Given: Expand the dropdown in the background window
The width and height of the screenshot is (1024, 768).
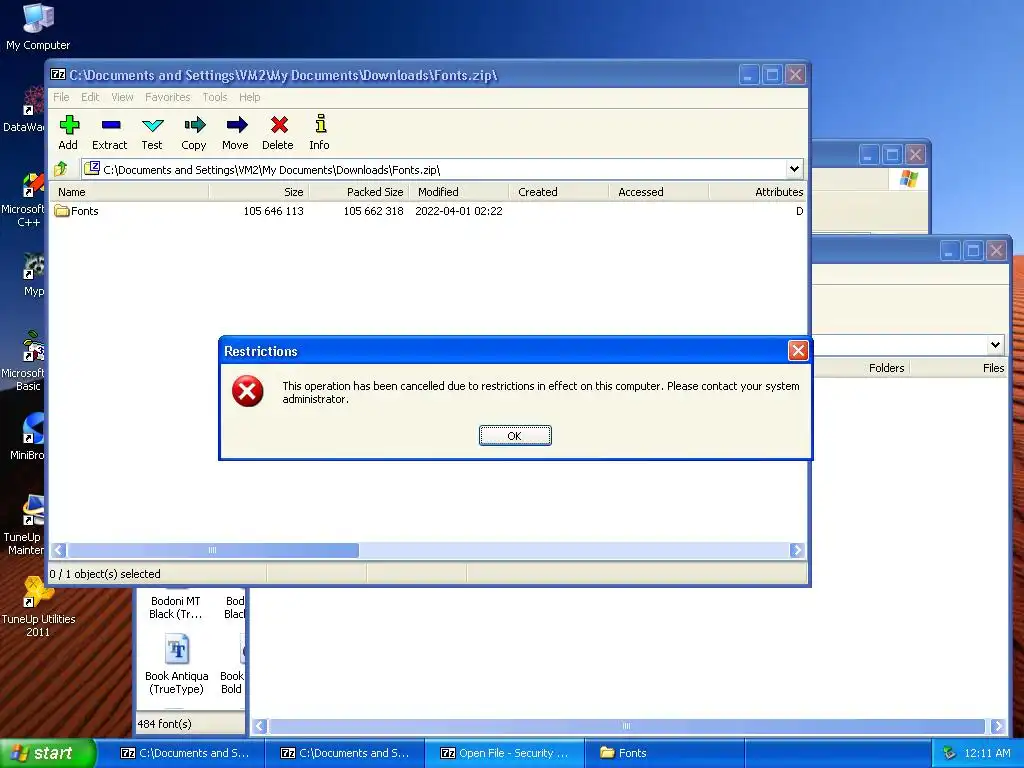Looking at the screenshot, I should 995,344.
